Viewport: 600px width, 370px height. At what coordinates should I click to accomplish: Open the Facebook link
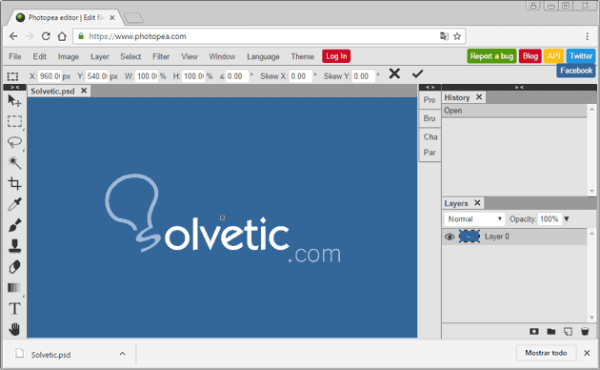click(576, 70)
